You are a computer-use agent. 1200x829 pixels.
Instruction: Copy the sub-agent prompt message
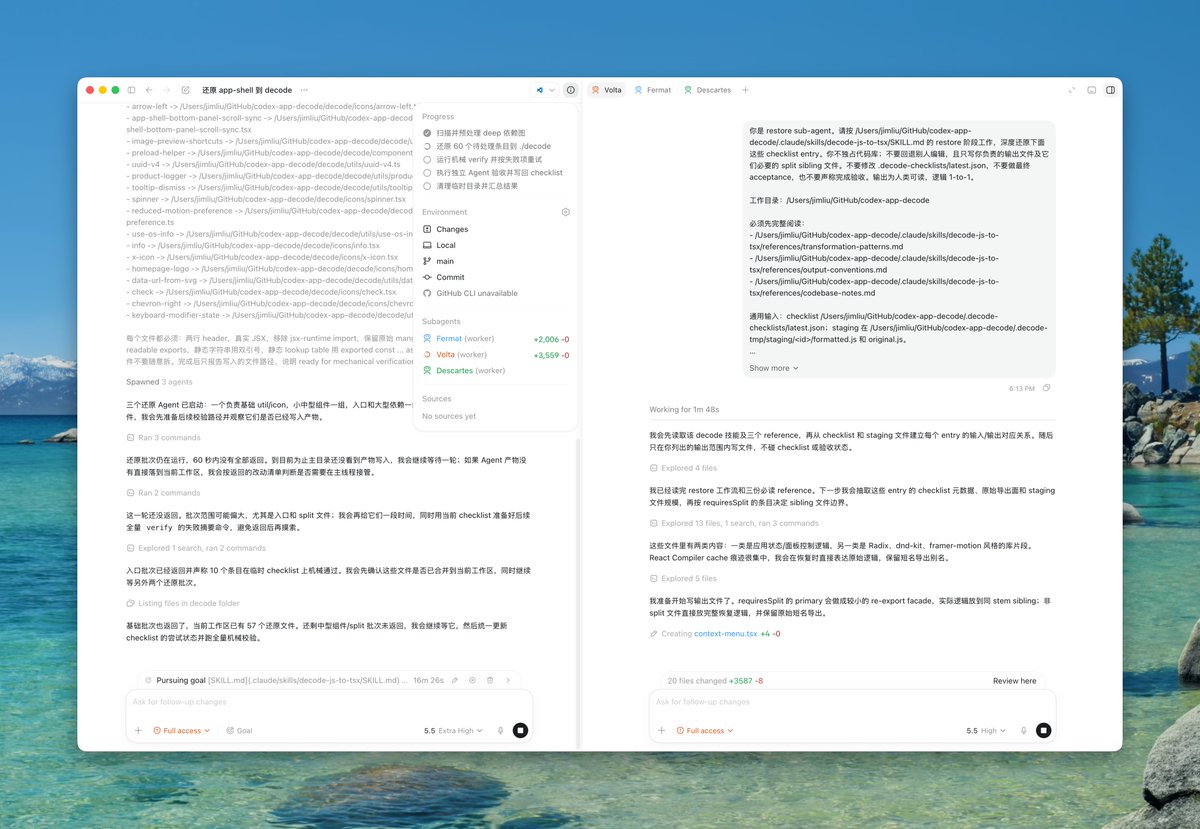coord(1046,388)
